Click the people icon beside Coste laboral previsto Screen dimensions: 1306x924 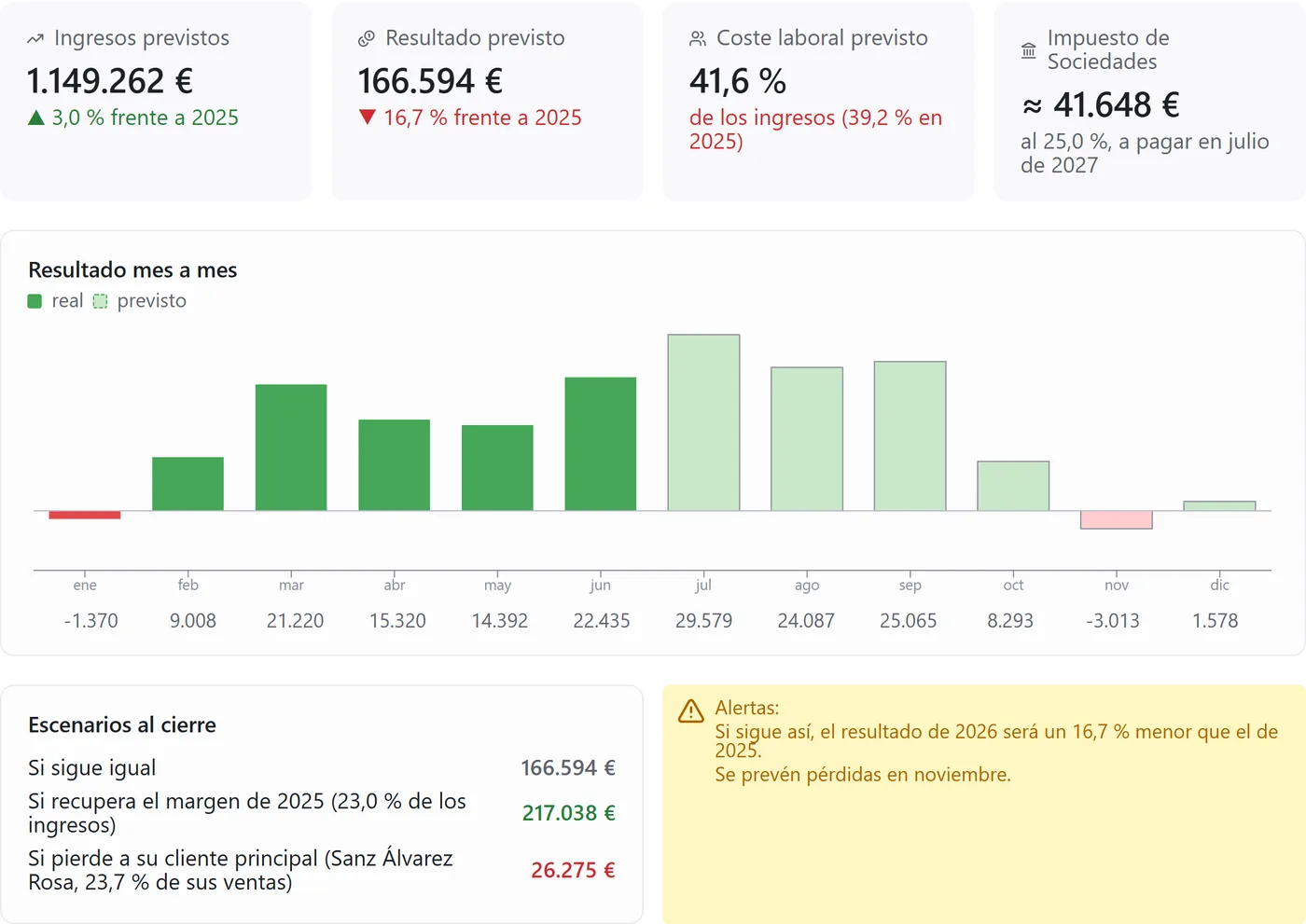(x=698, y=39)
